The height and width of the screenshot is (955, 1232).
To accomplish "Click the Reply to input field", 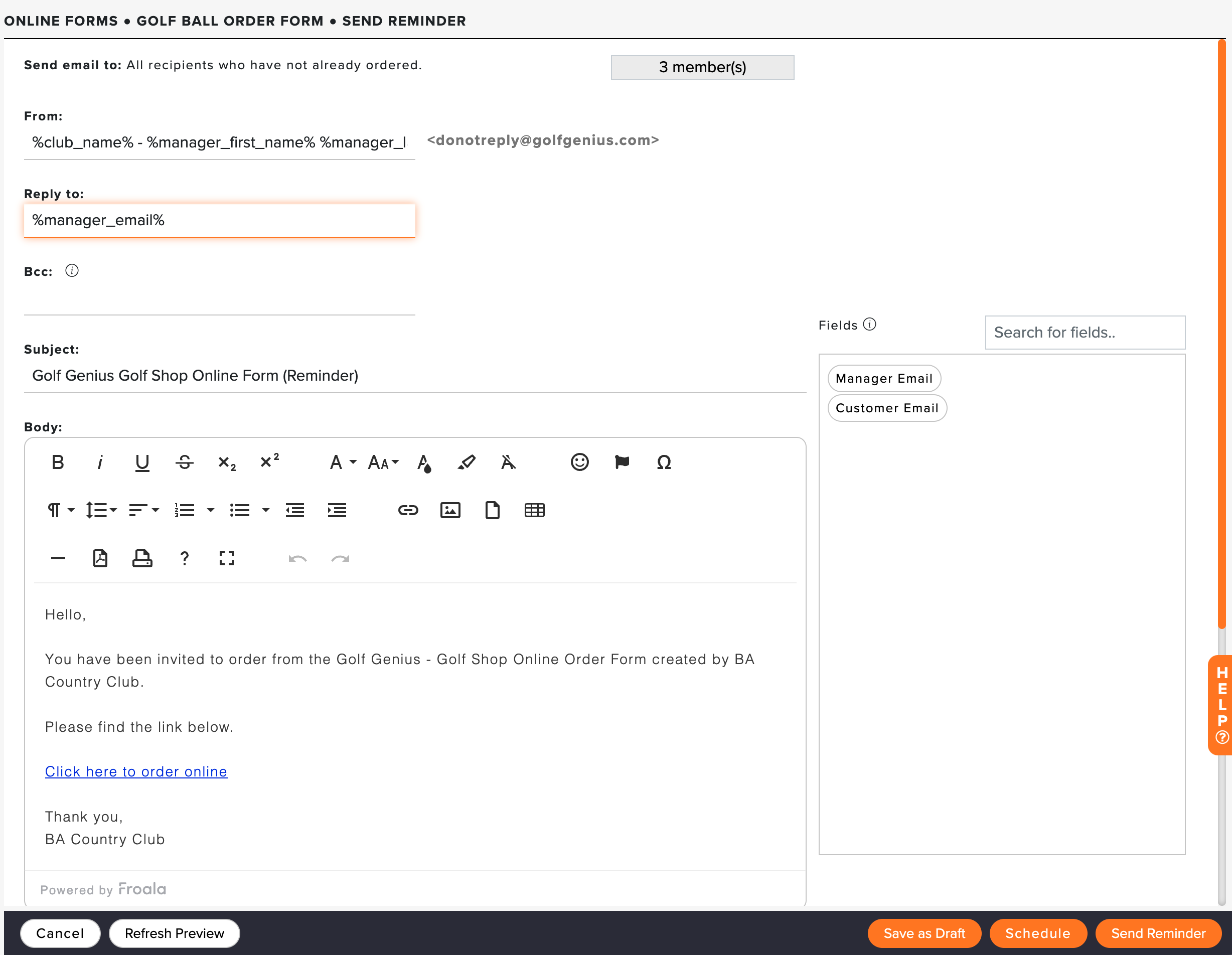I will [x=219, y=220].
